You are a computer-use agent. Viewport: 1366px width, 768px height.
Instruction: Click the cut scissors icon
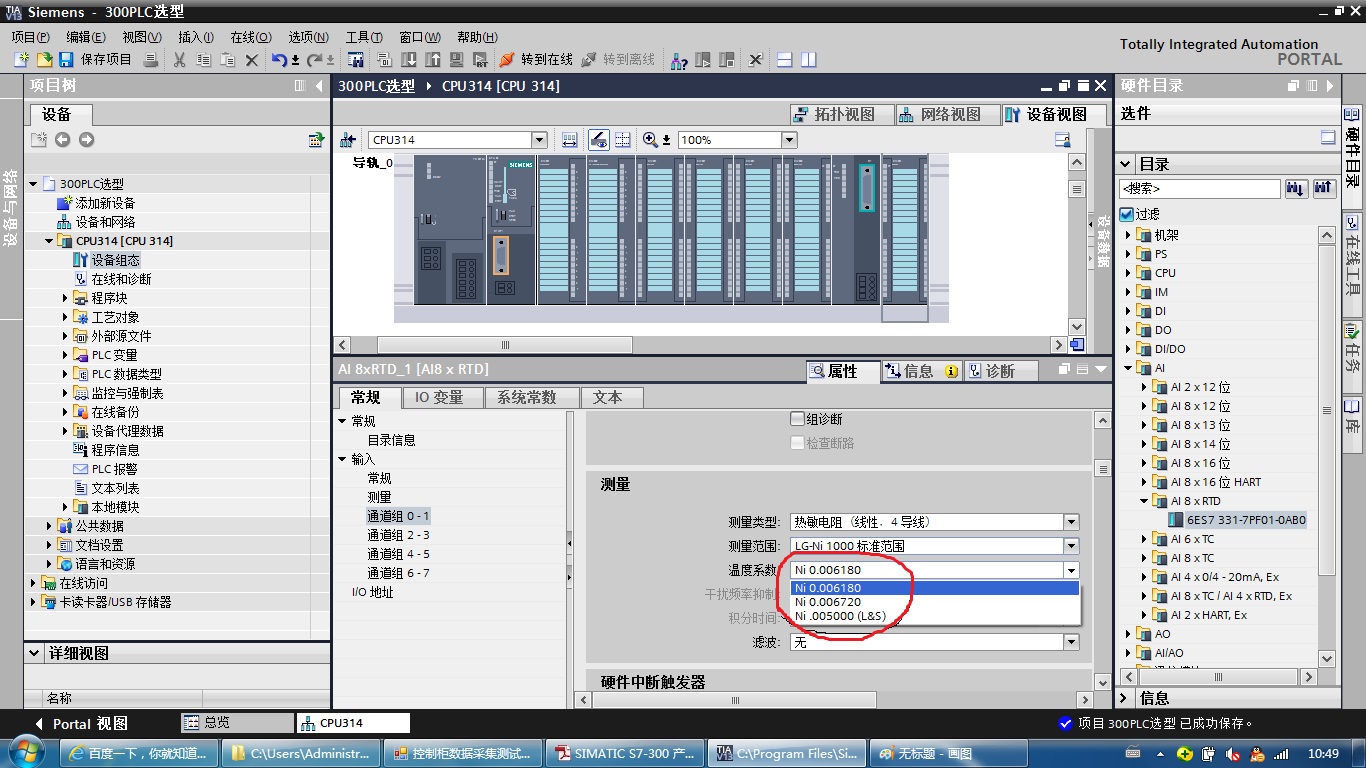click(180, 60)
